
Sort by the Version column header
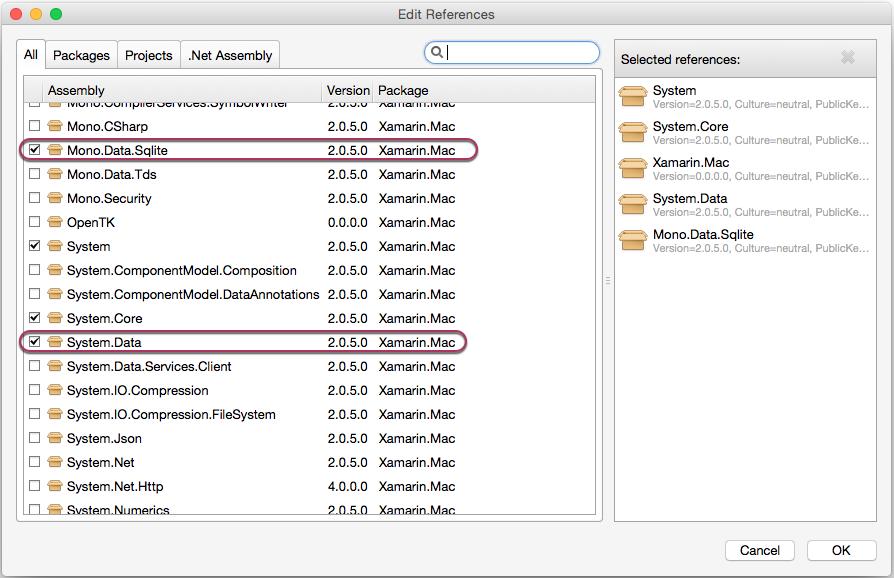(x=348, y=90)
